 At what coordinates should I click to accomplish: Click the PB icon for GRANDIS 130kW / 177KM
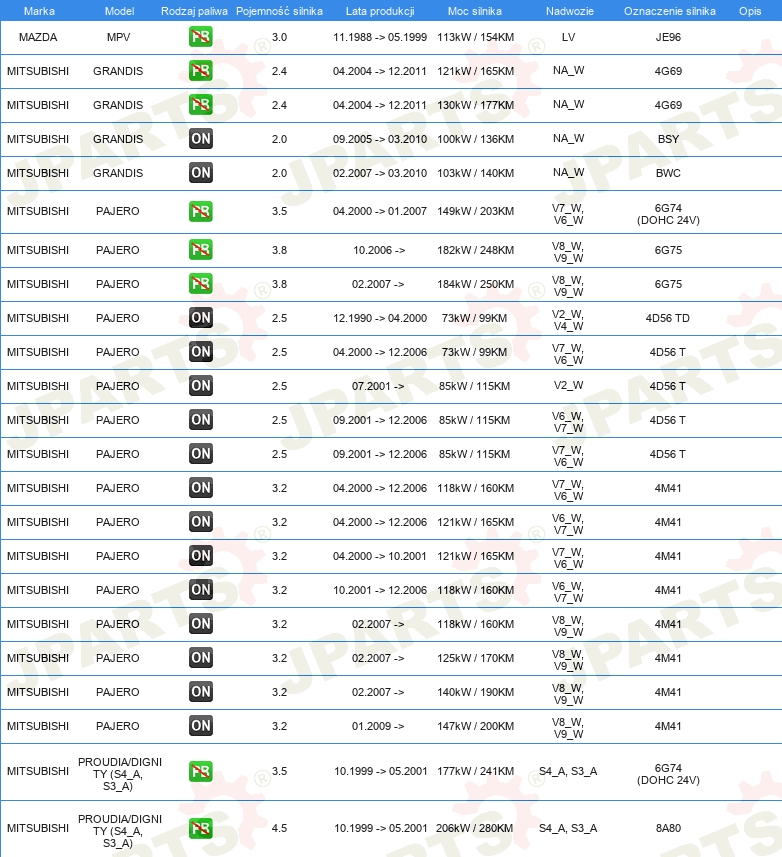(x=201, y=105)
